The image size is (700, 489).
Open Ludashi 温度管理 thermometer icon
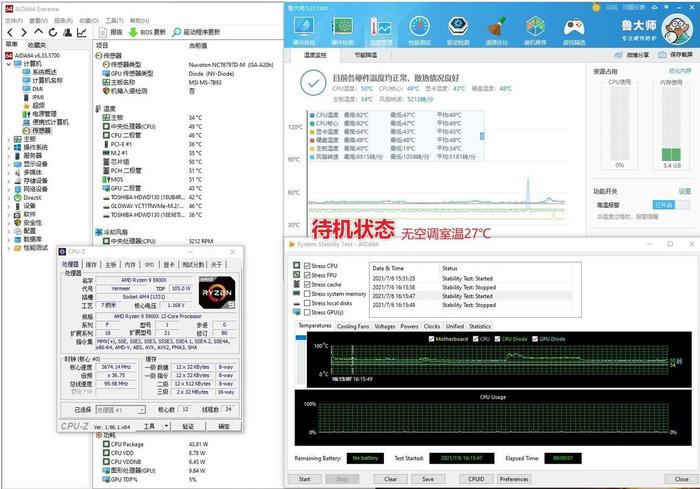click(x=381, y=28)
